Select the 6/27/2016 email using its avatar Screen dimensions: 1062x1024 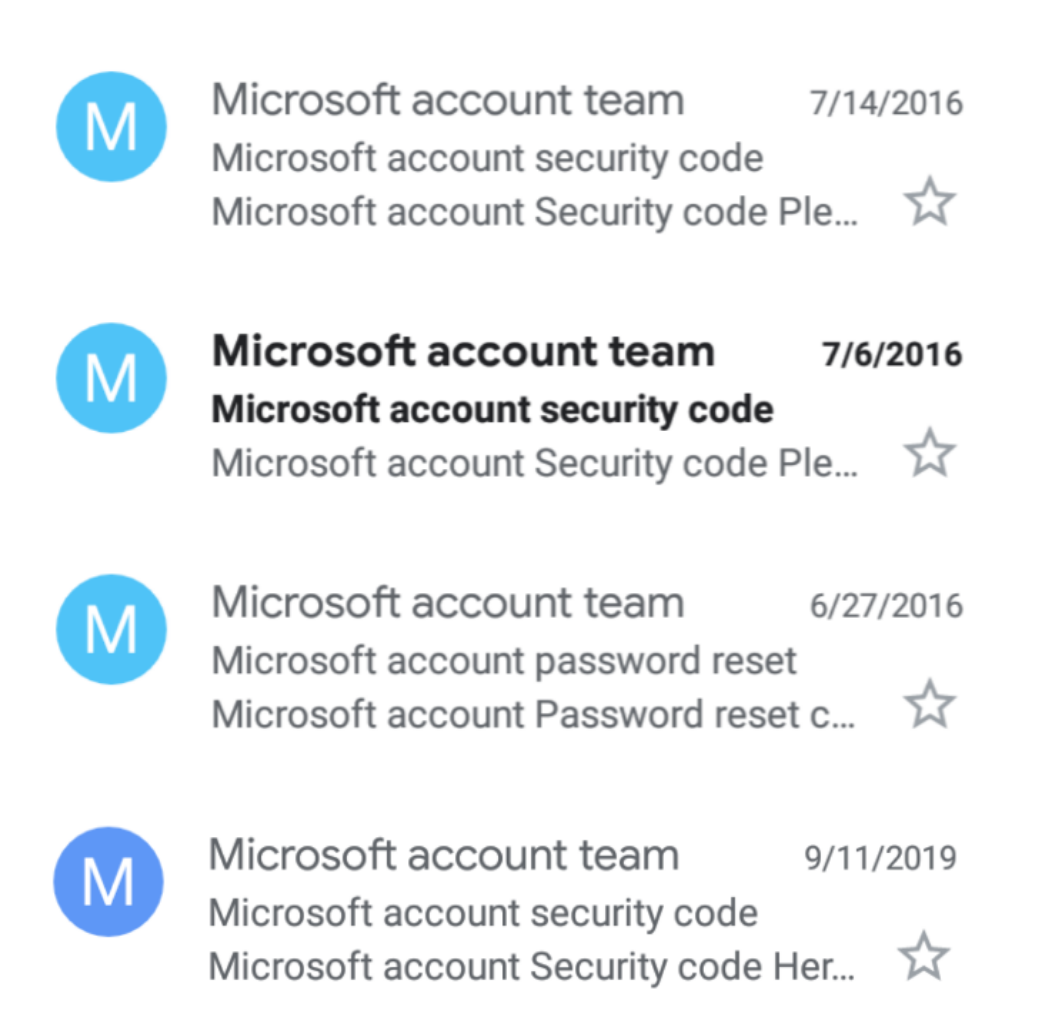(x=111, y=629)
